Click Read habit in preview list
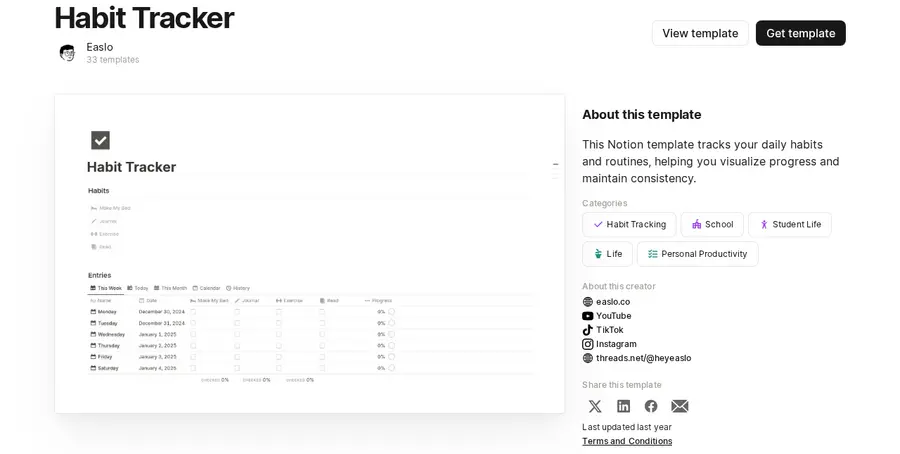This screenshot has width=900, height=454. click(x=101, y=247)
